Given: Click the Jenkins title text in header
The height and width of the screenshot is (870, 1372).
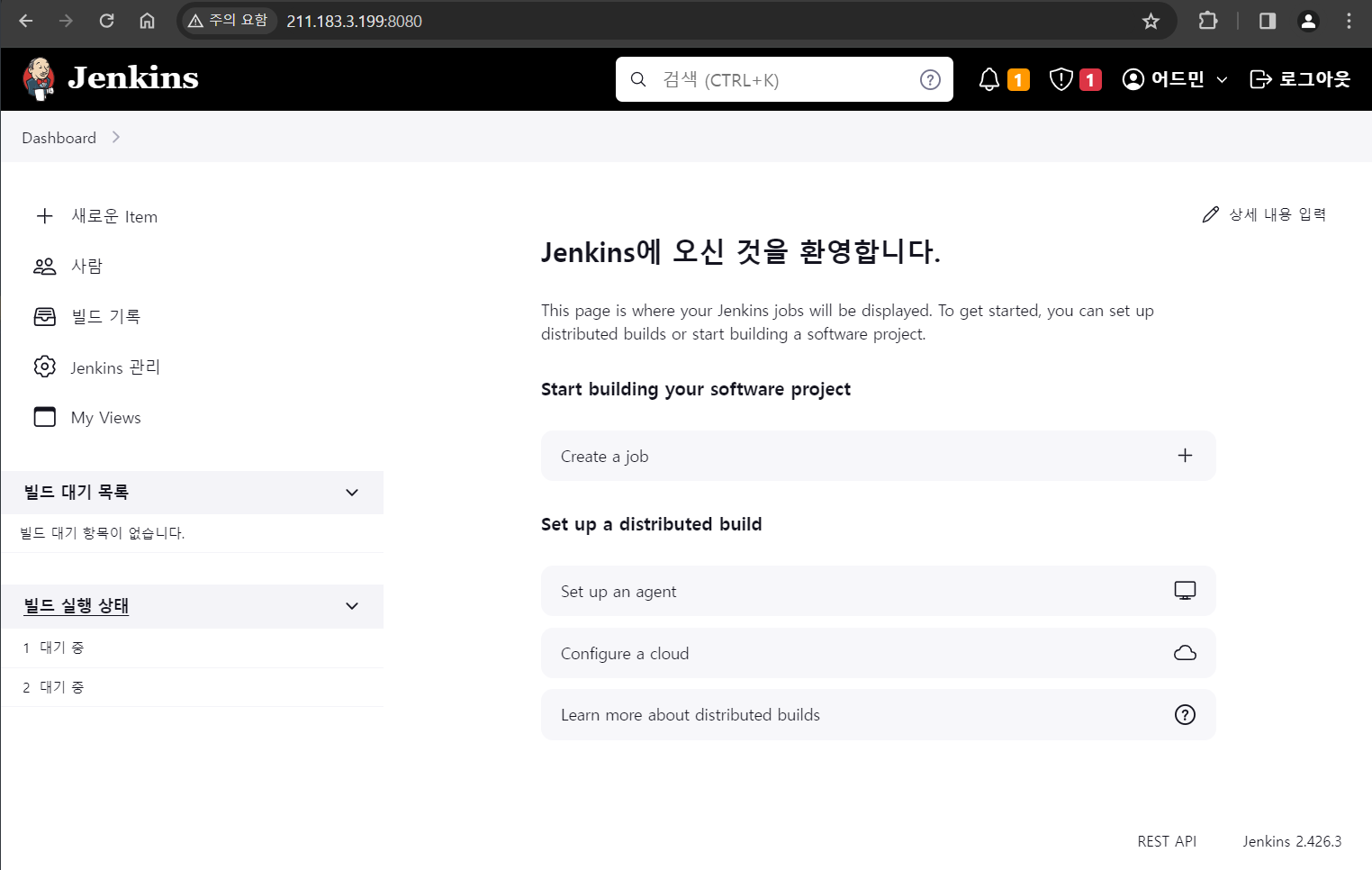Looking at the screenshot, I should click(133, 78).
